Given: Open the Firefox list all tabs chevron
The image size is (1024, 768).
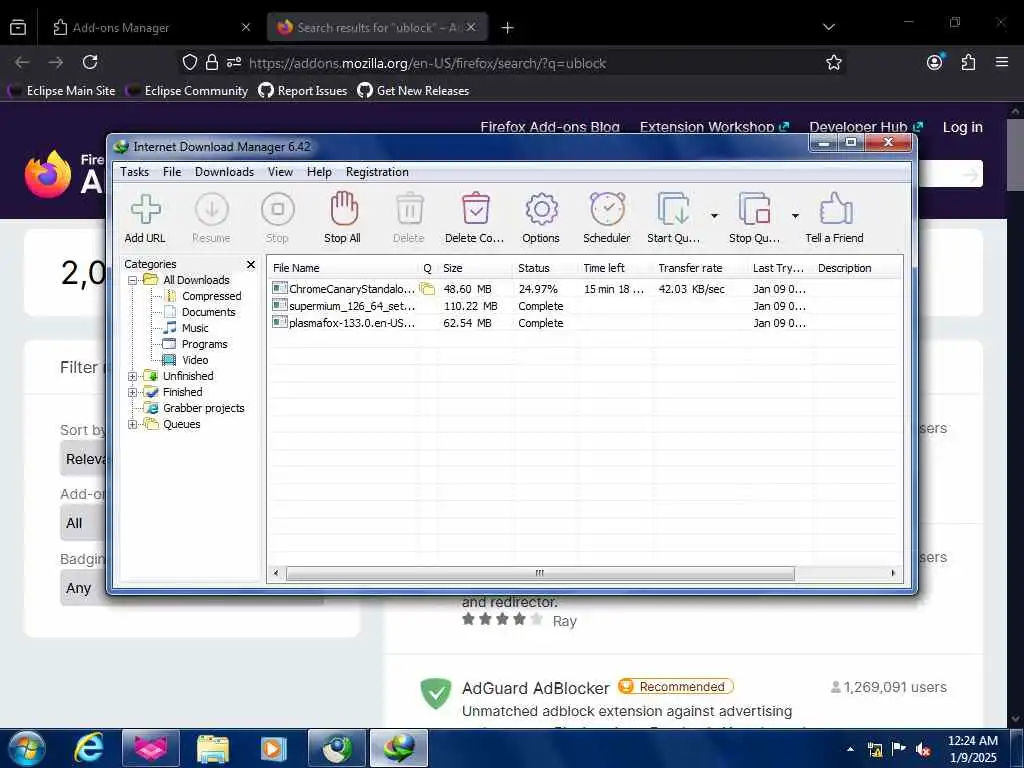Looking at the screenshot, I should pyautogui.click(x=829, y=27).
